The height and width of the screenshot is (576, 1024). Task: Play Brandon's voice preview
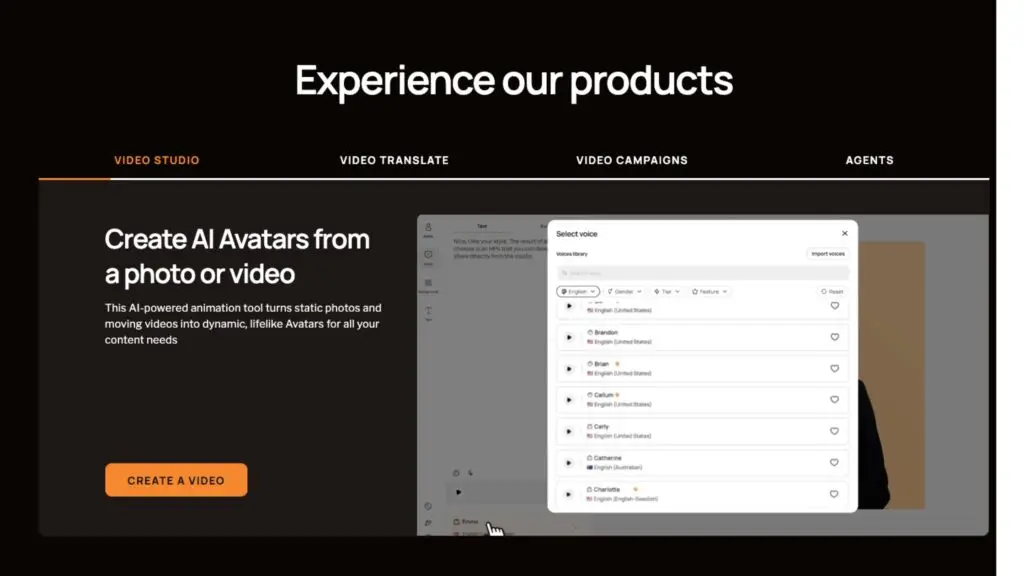click(x=568, y=337)
